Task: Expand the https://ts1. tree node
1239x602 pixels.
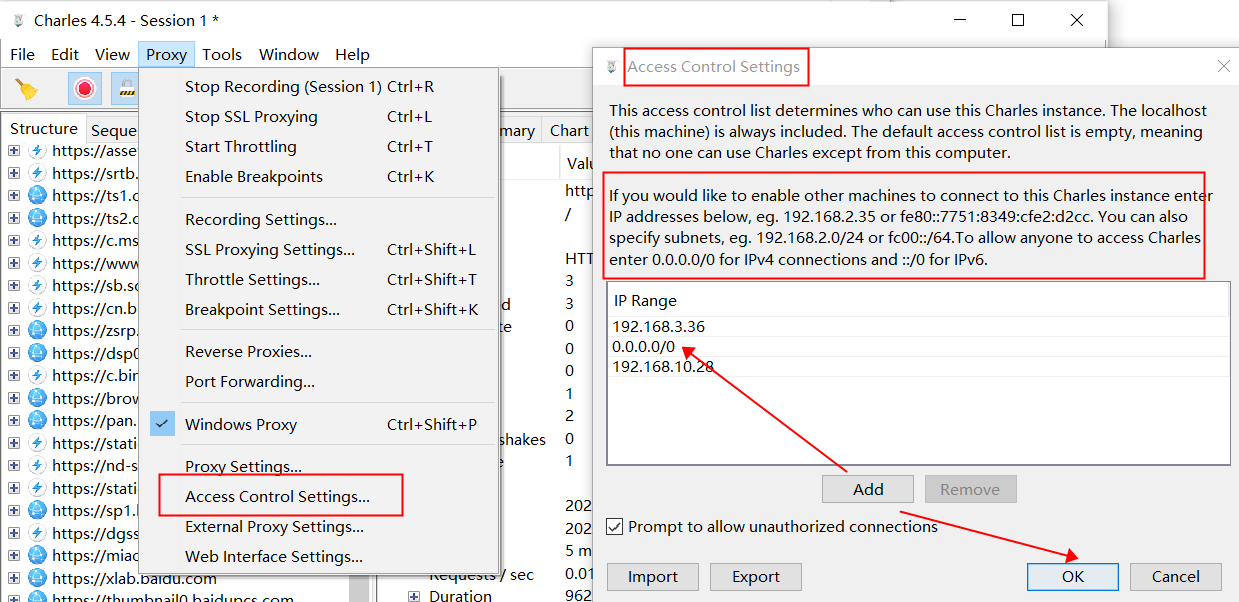Action: pyautogui.click(x=14, y=195)
